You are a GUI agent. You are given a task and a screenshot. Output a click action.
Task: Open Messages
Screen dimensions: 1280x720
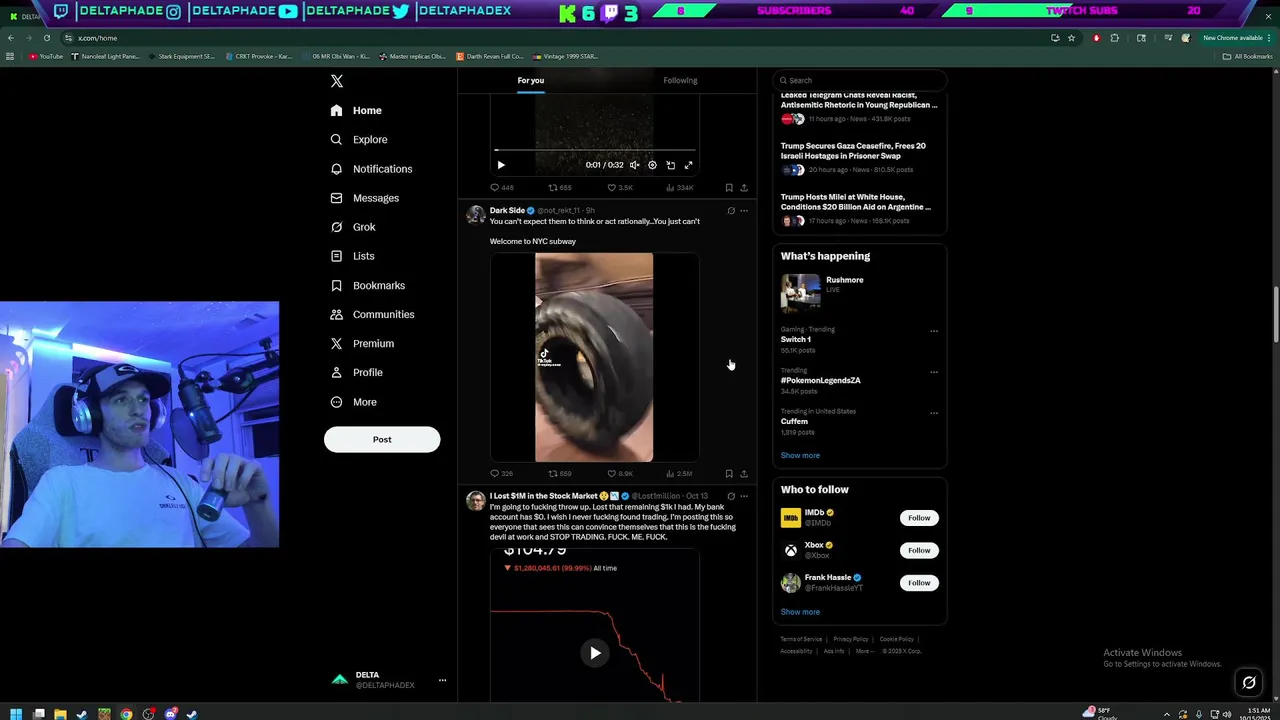pyautogui.click(x=365, y=198)
